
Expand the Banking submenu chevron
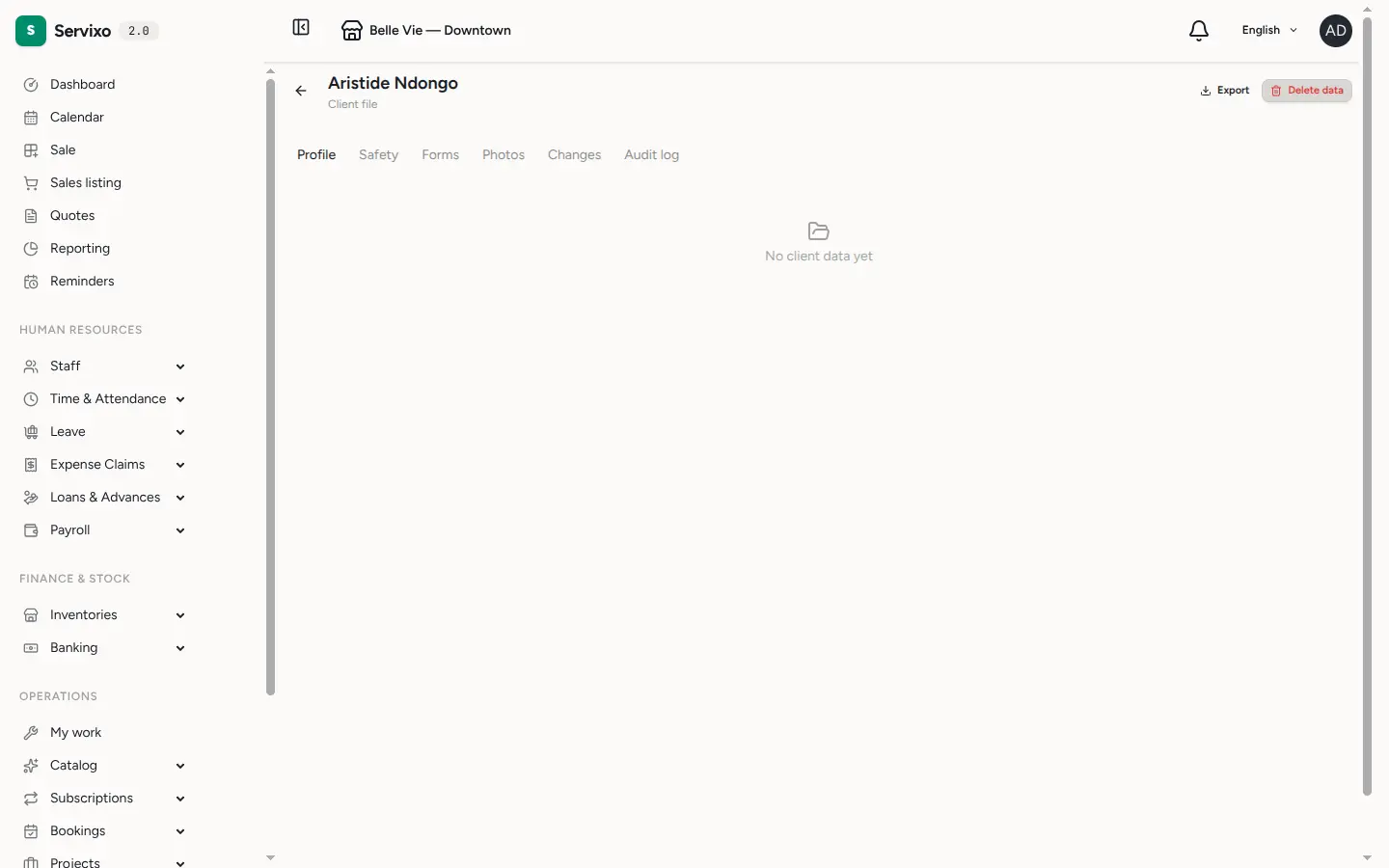(180, 648)
